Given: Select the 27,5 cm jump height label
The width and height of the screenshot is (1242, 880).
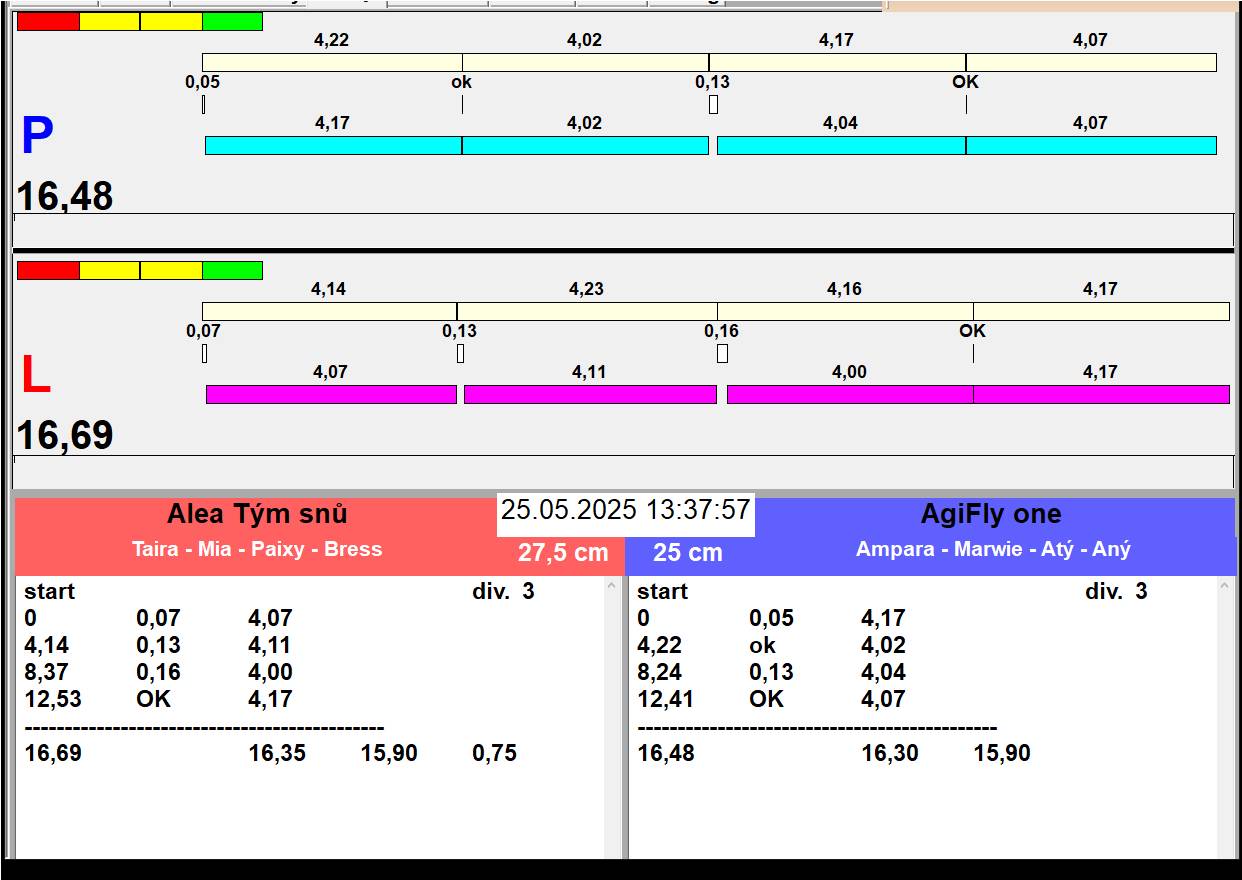Looking at the screenshot, I should pyautogui.click(x=563, y=553).
